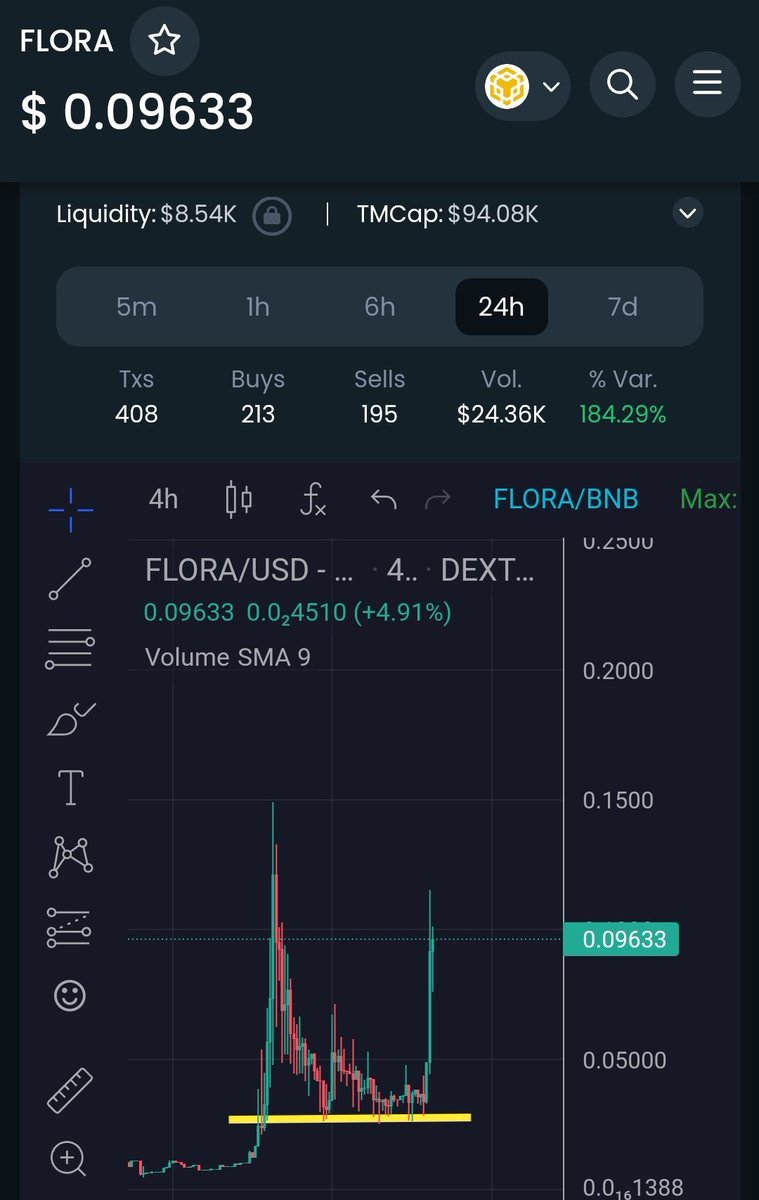Click the $ 0.09633 header price
759x1200 pixels.
[137, 113]
